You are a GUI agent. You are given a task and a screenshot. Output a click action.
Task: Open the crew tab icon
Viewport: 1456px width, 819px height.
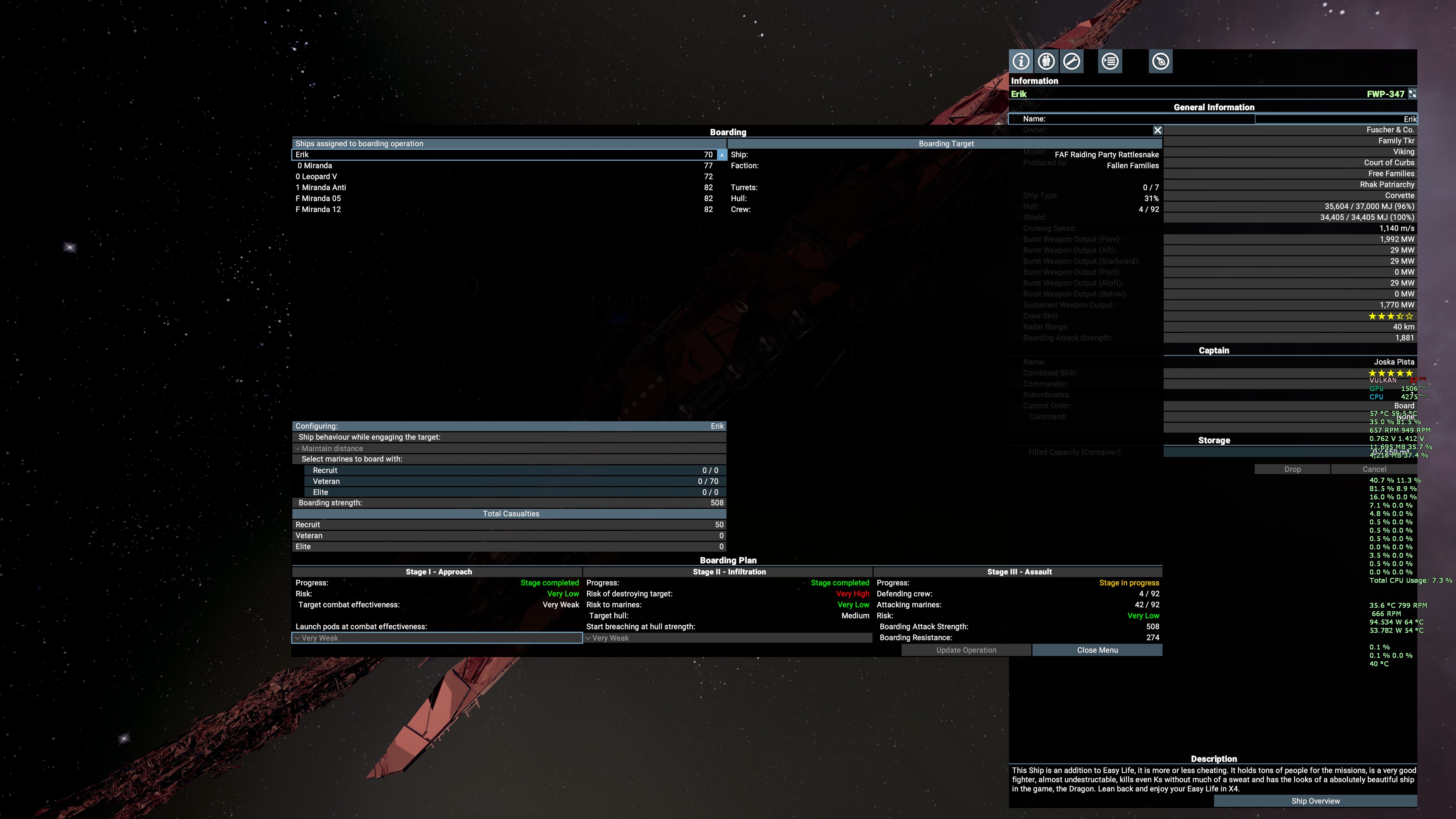[1046, 61]
